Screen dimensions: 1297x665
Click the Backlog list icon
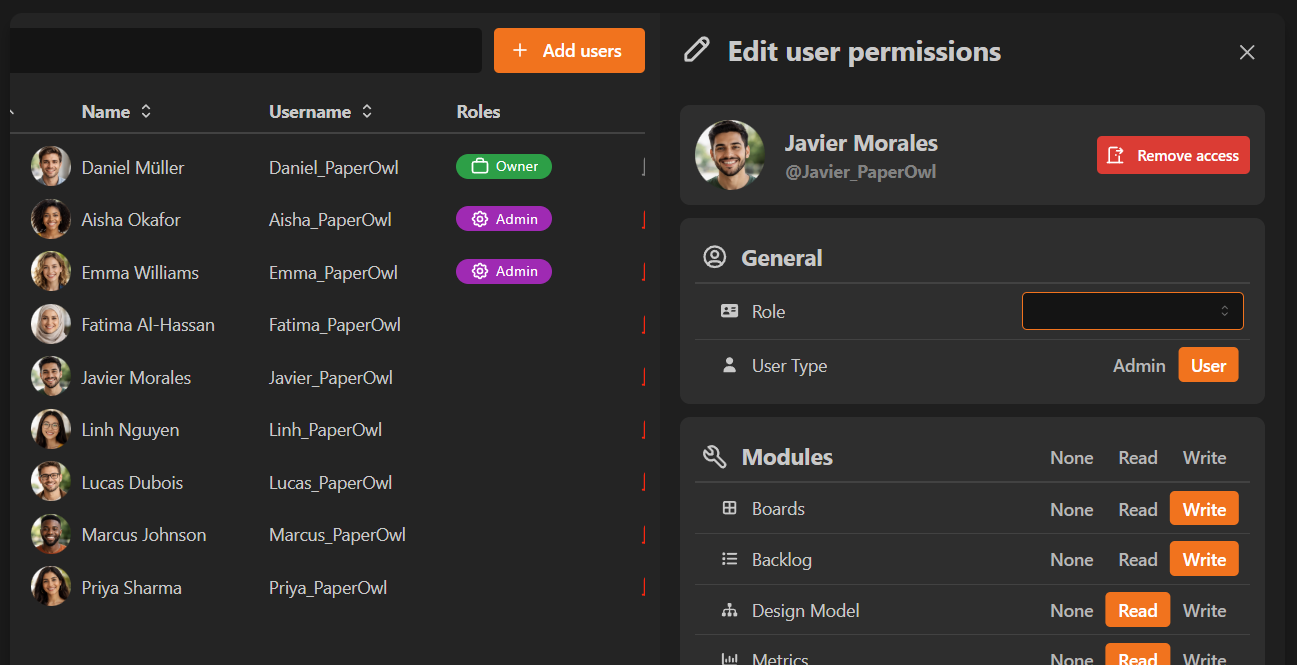(x=729, y=560)
